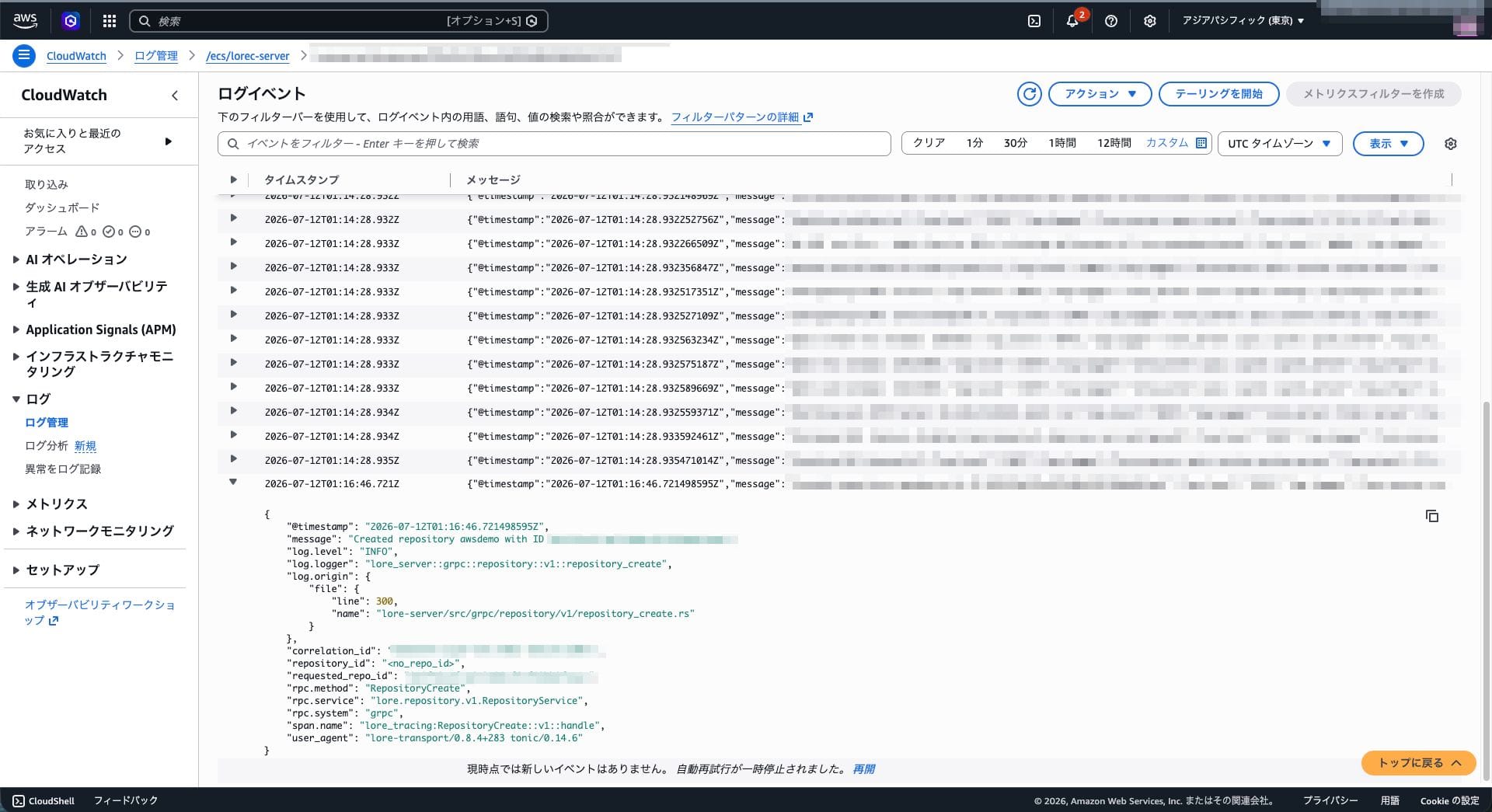Open ログ分析 in the sidebar
Viewport: 1492px width, 812px height.
46,446
